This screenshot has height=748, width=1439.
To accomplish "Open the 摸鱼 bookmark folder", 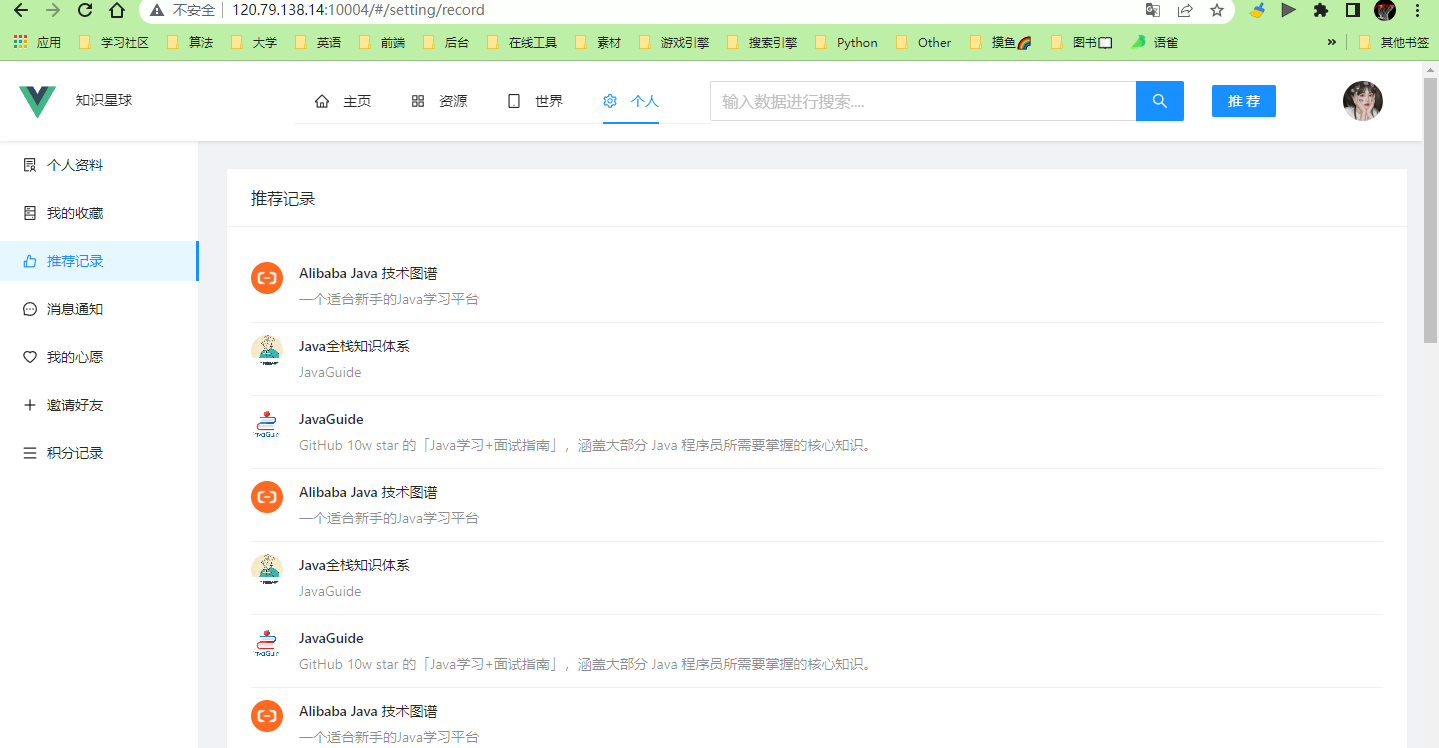I will [1000, 43].
